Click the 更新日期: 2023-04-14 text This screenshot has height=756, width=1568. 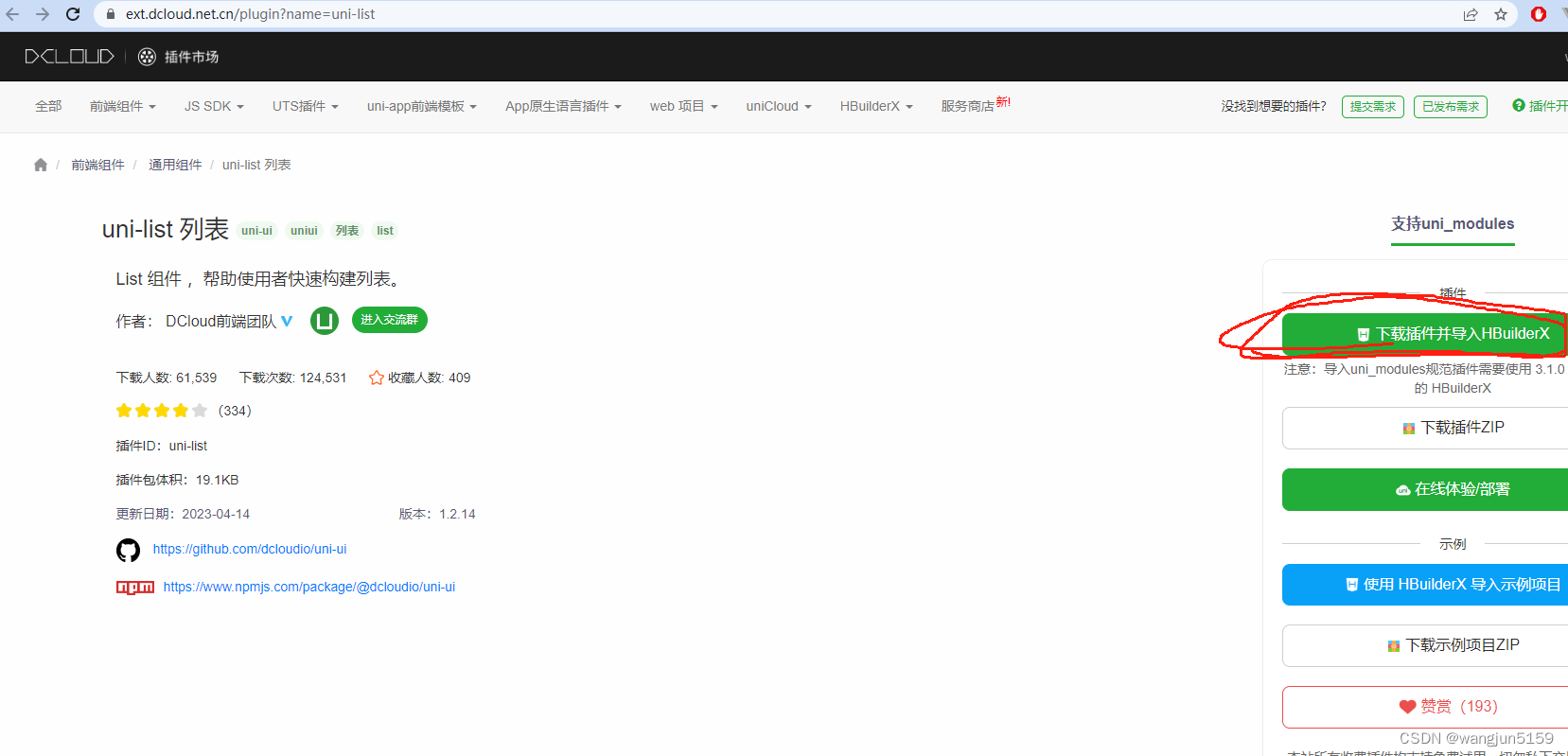coord(183,514)
